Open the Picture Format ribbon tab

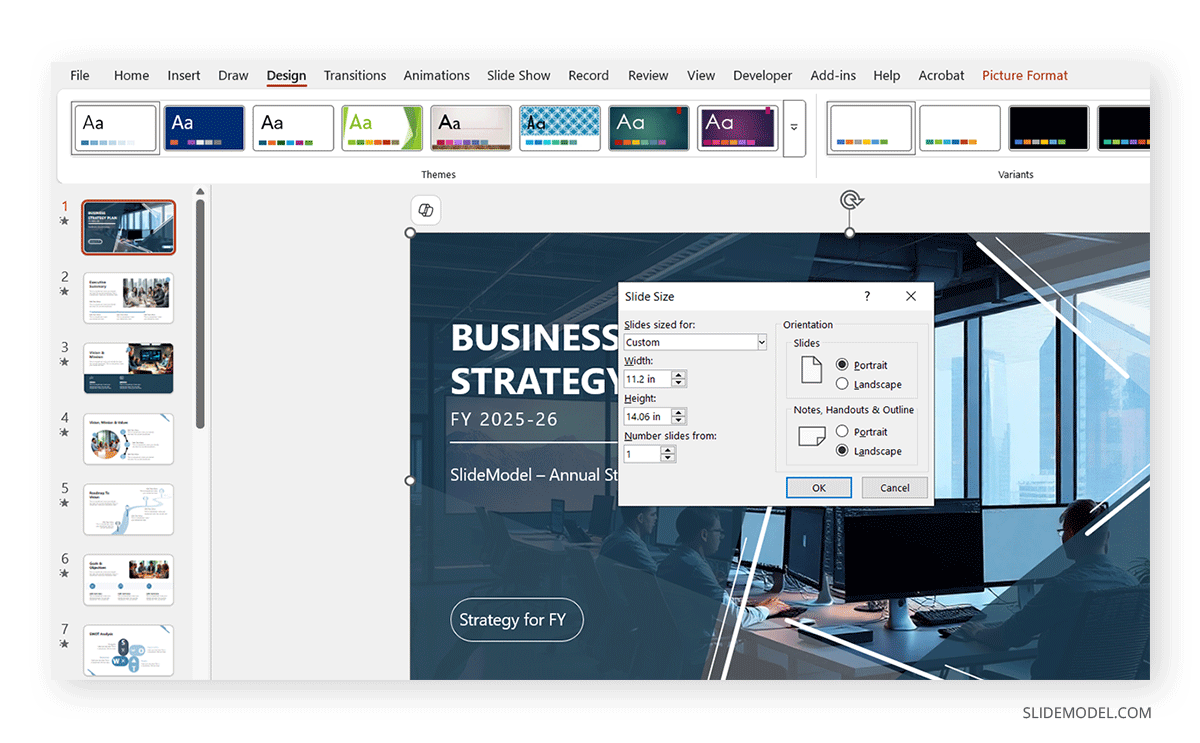(1025, 75)
